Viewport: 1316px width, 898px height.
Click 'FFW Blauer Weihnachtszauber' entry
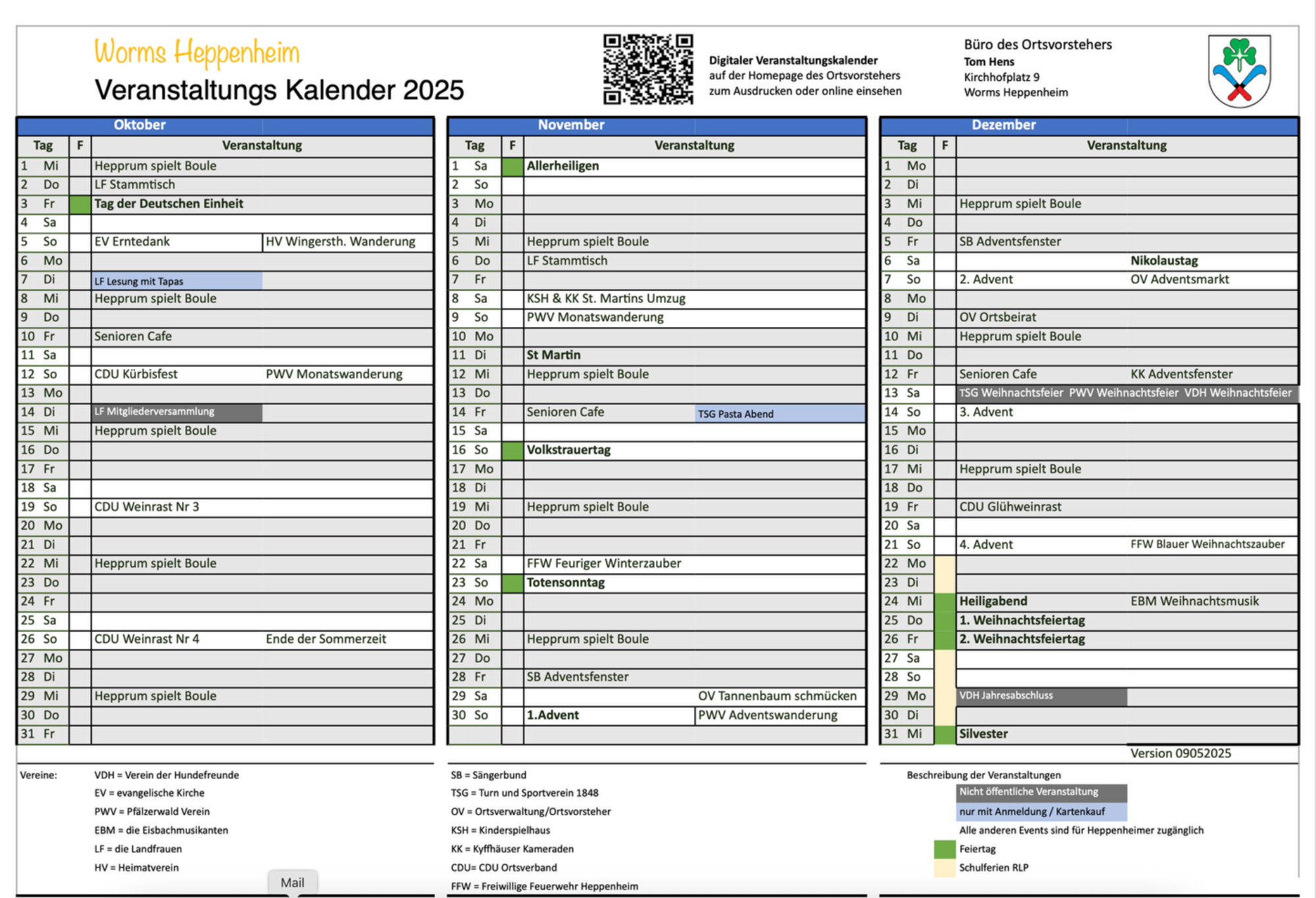pos(1207,544)
